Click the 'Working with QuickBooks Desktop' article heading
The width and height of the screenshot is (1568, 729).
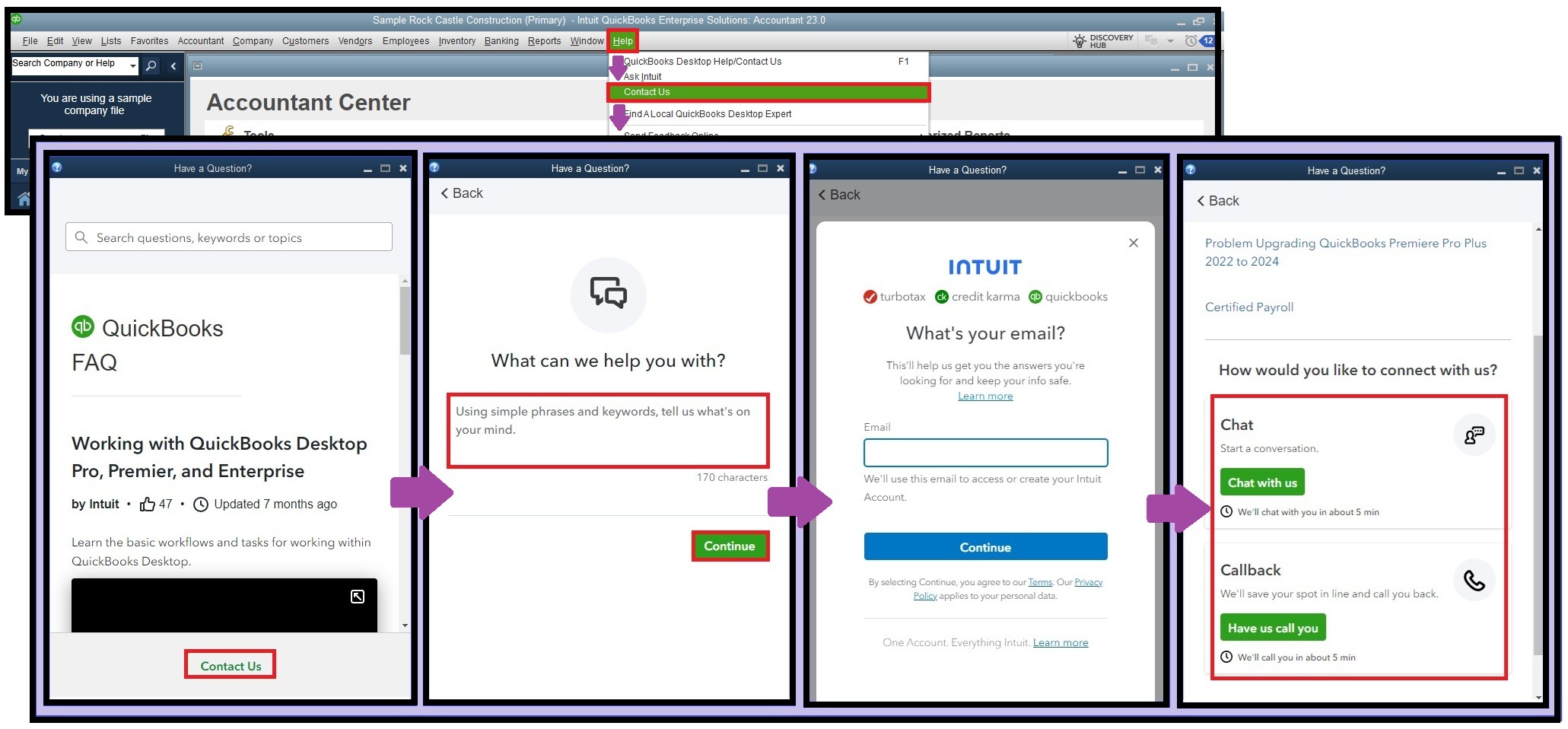coord(219,457)
